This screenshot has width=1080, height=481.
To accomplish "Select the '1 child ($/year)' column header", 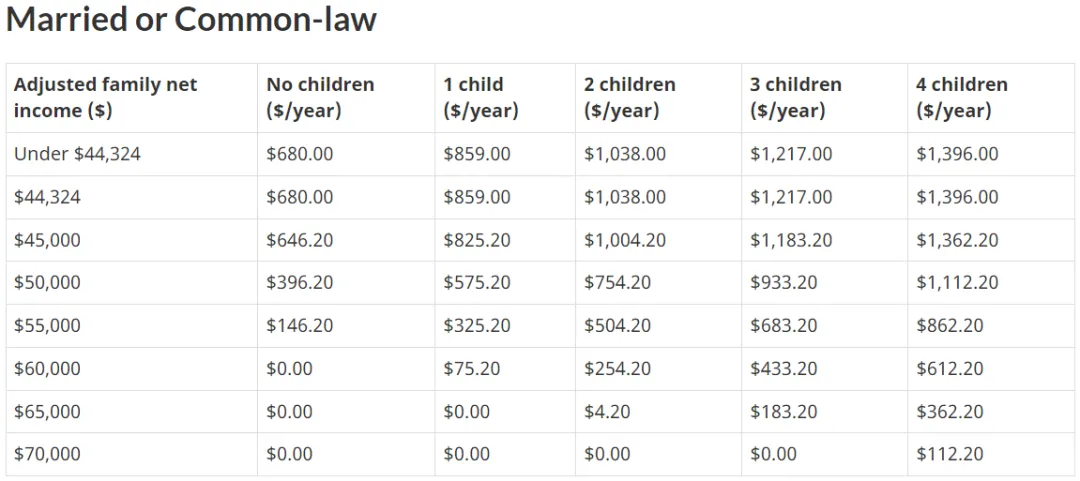I will 481,98.
